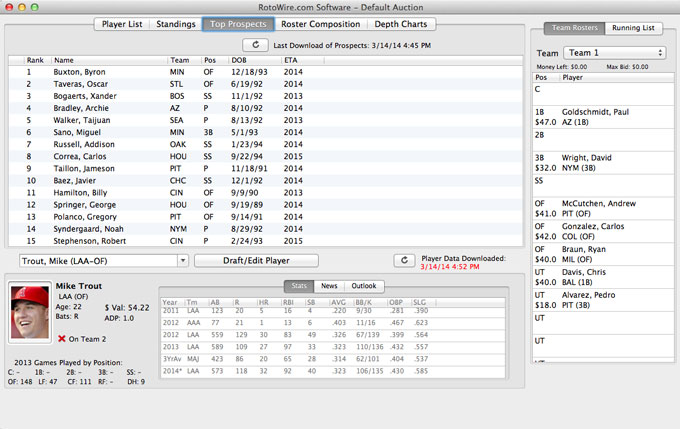Image resolution: width=680 pixels, height=429 pixels.
Task: Click red X On Team 2 icon
Action: [x=62, y=339]
